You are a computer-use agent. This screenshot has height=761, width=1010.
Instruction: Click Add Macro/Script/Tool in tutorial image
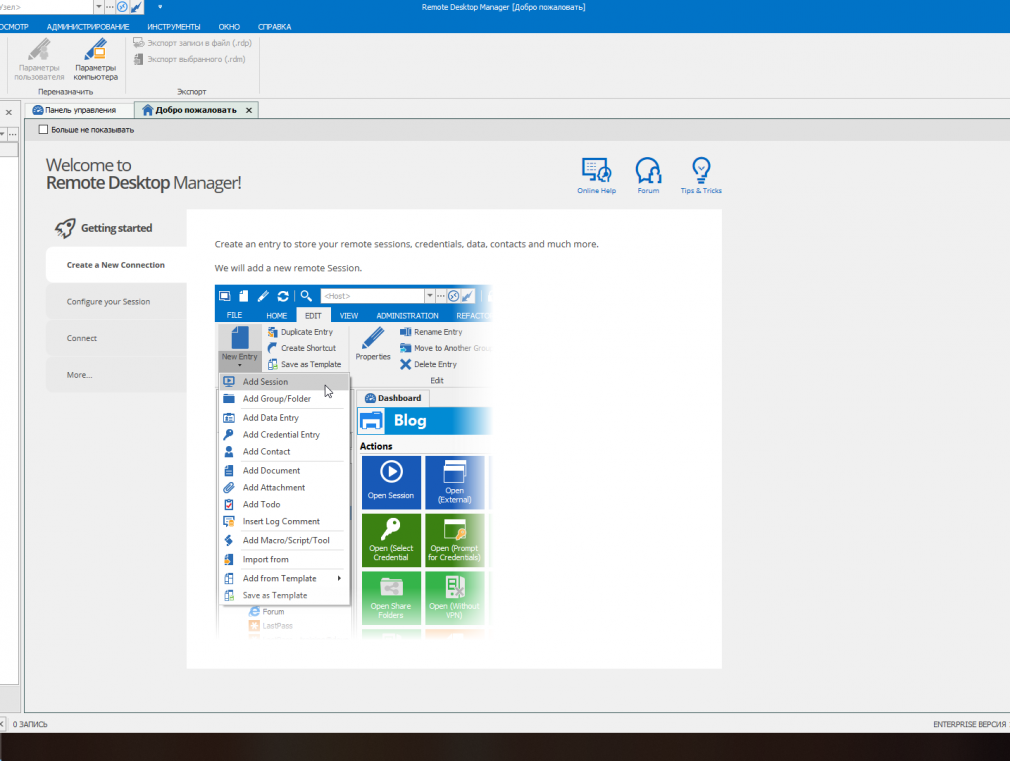tap(285, 541)
